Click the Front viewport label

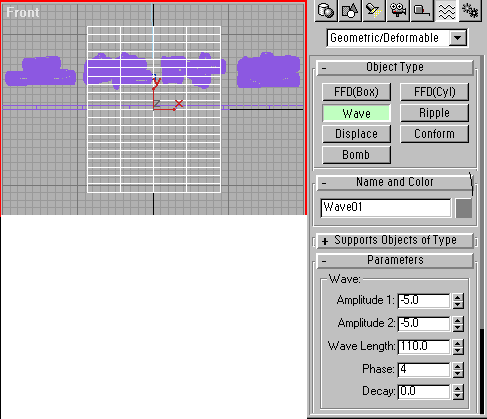pos(23,13)
